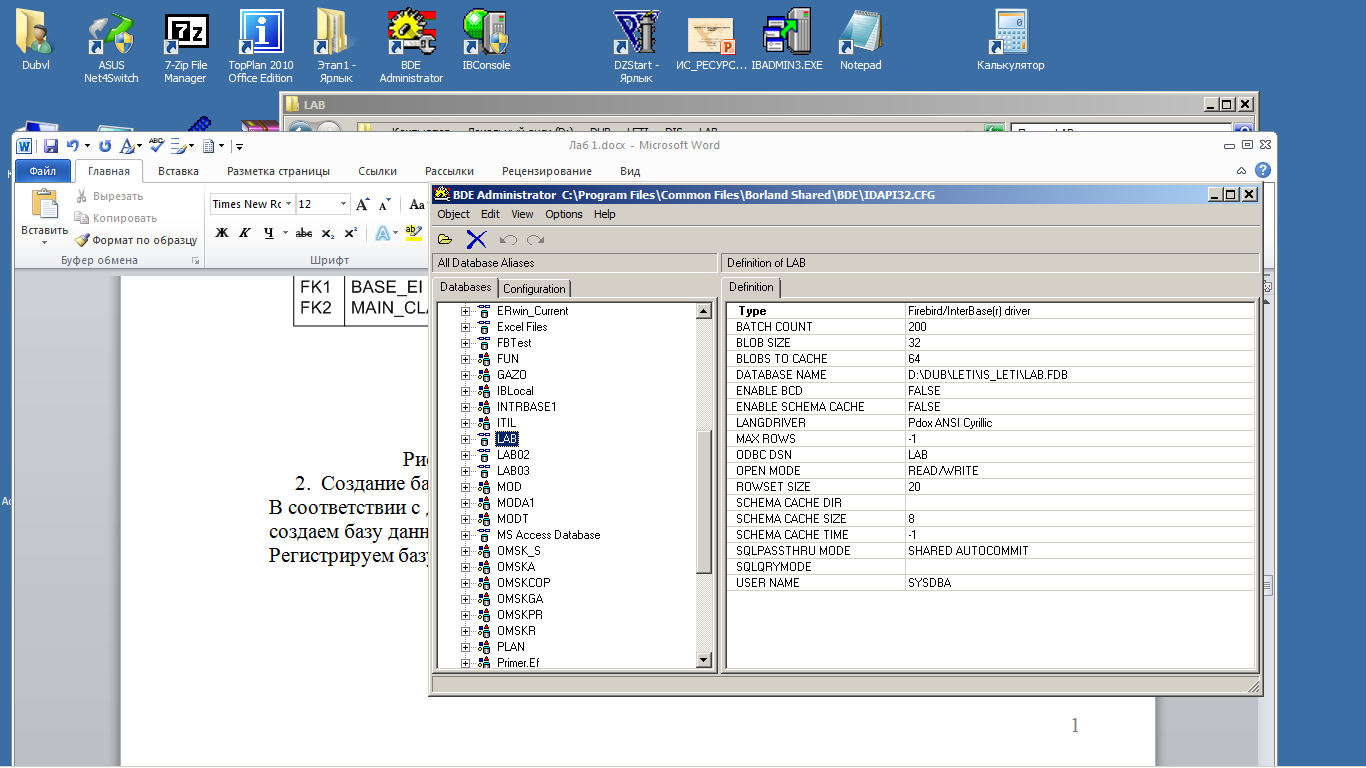Open the Ссылки ribbon tab in Word
Screen dimensions: 1366x768
378,171
